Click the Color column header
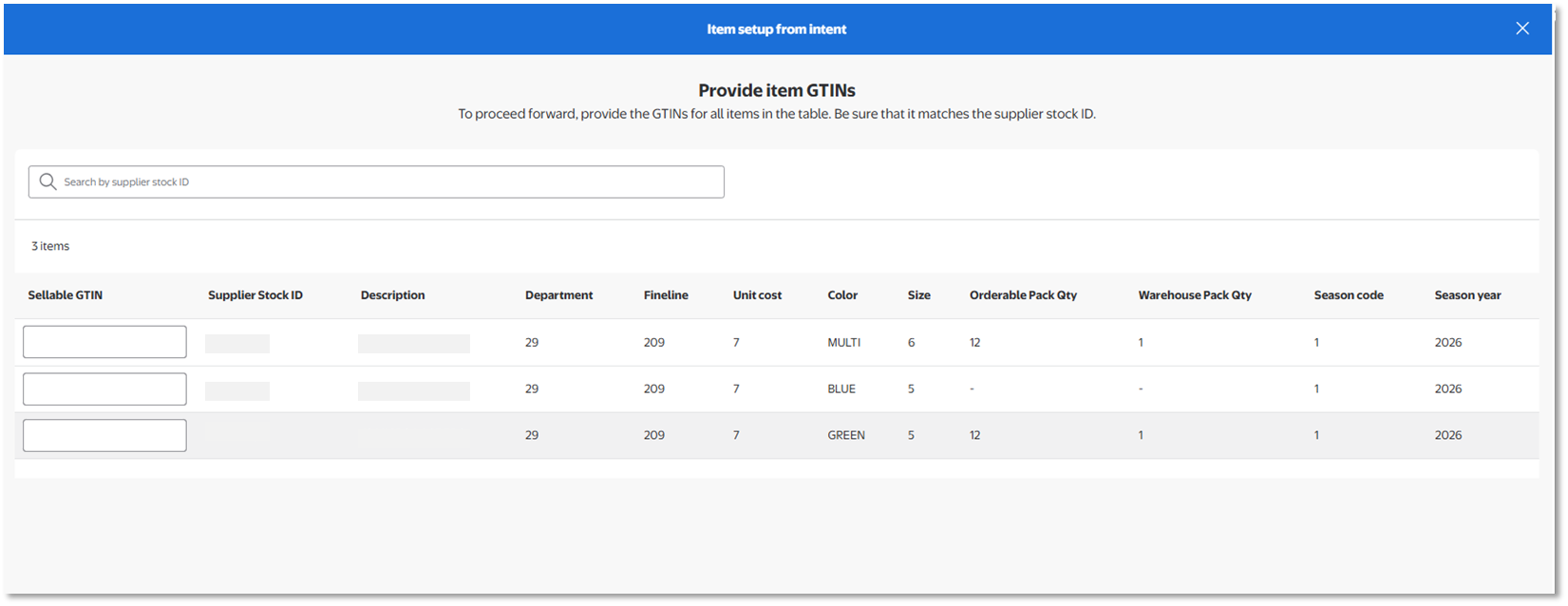The image size is (1568, 606). pyautogui.click(x=842, y=295)
